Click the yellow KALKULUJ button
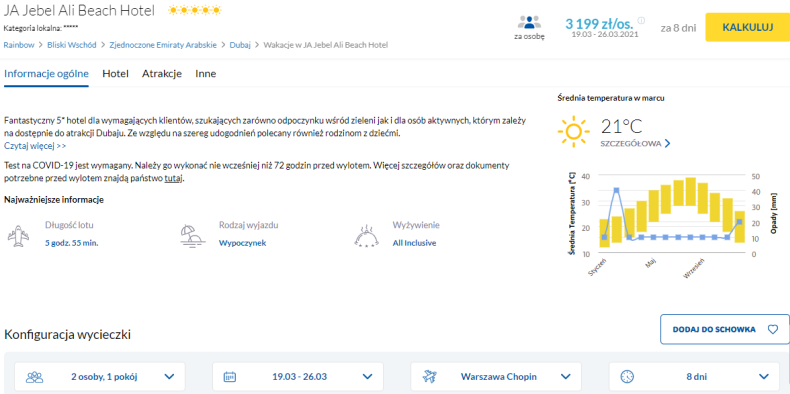Viewport: 790px width, 394px height. pyautogui.click(x=748, y=27)
